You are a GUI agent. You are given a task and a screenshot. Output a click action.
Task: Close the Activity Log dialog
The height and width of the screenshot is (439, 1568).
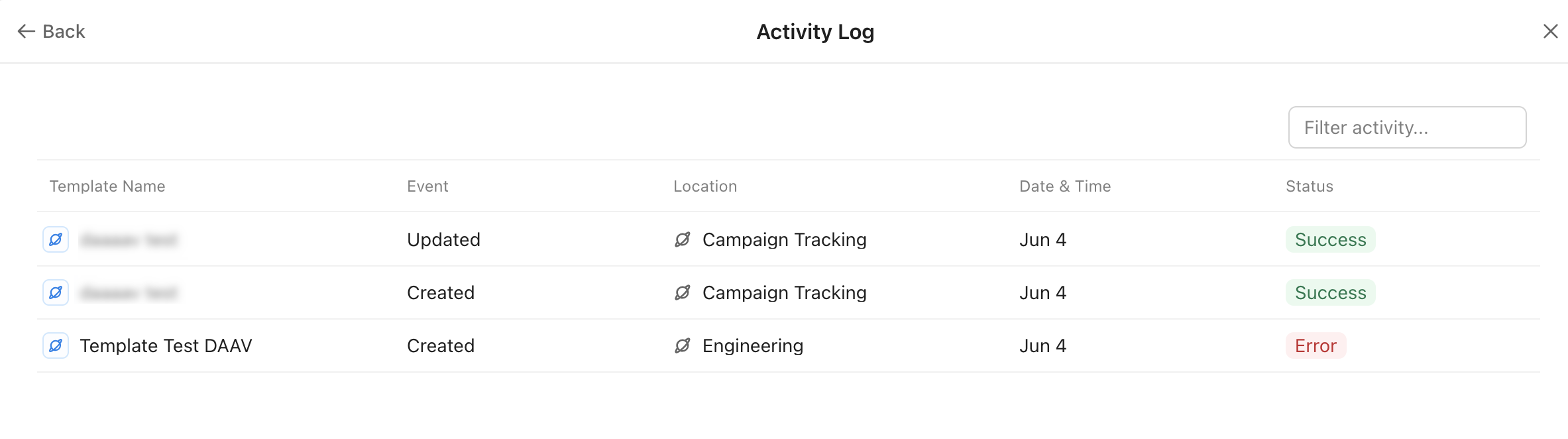[1550, 31]
